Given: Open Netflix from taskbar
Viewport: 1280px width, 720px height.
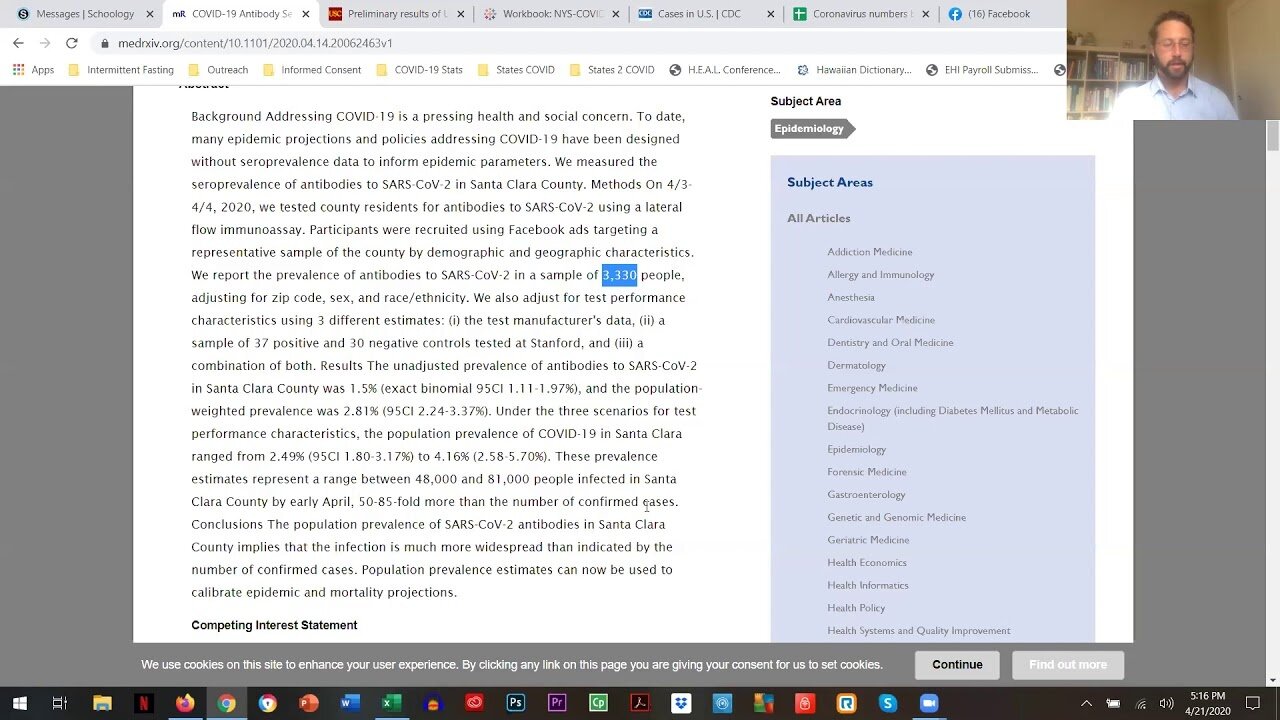Looking at the screenshot, I should pyautogui.click(x=143, y=703).
